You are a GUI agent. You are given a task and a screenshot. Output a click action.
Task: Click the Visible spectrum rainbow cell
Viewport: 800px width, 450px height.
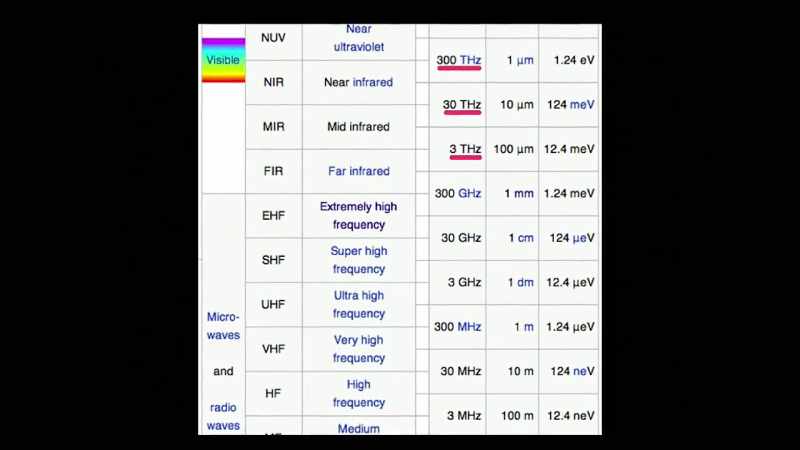[223, 60]
